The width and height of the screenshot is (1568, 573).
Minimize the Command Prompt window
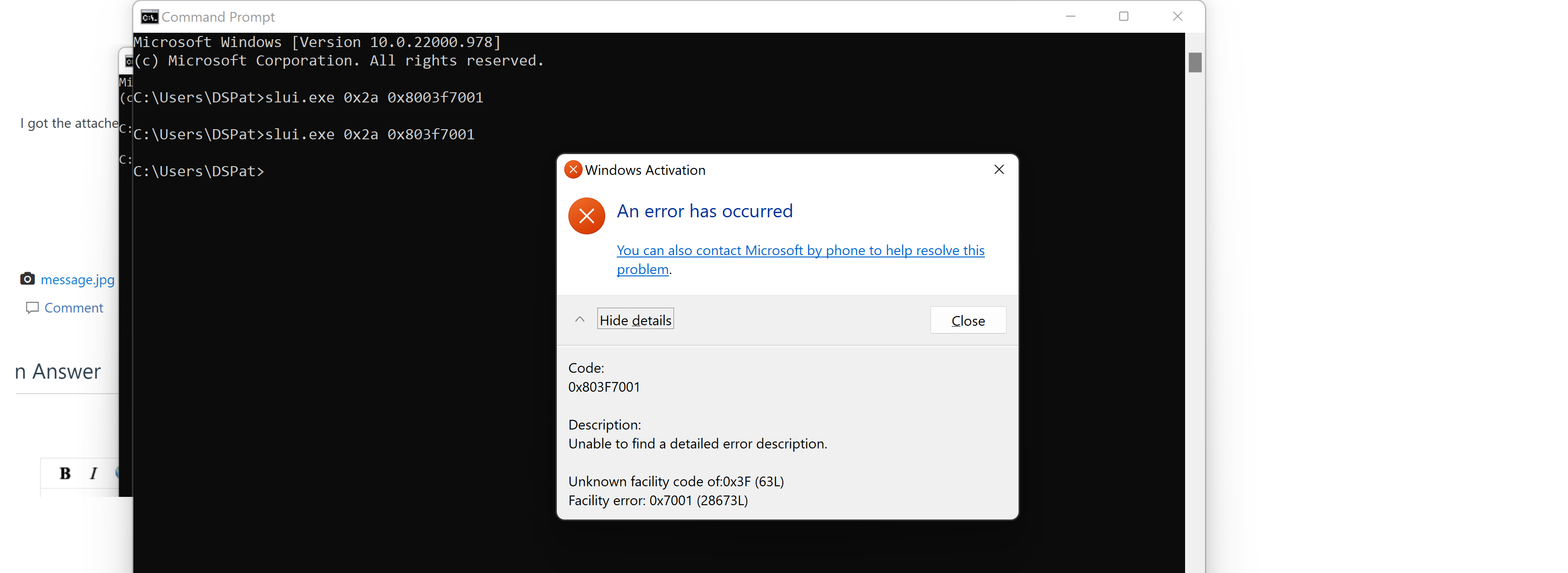point(1071,17)
